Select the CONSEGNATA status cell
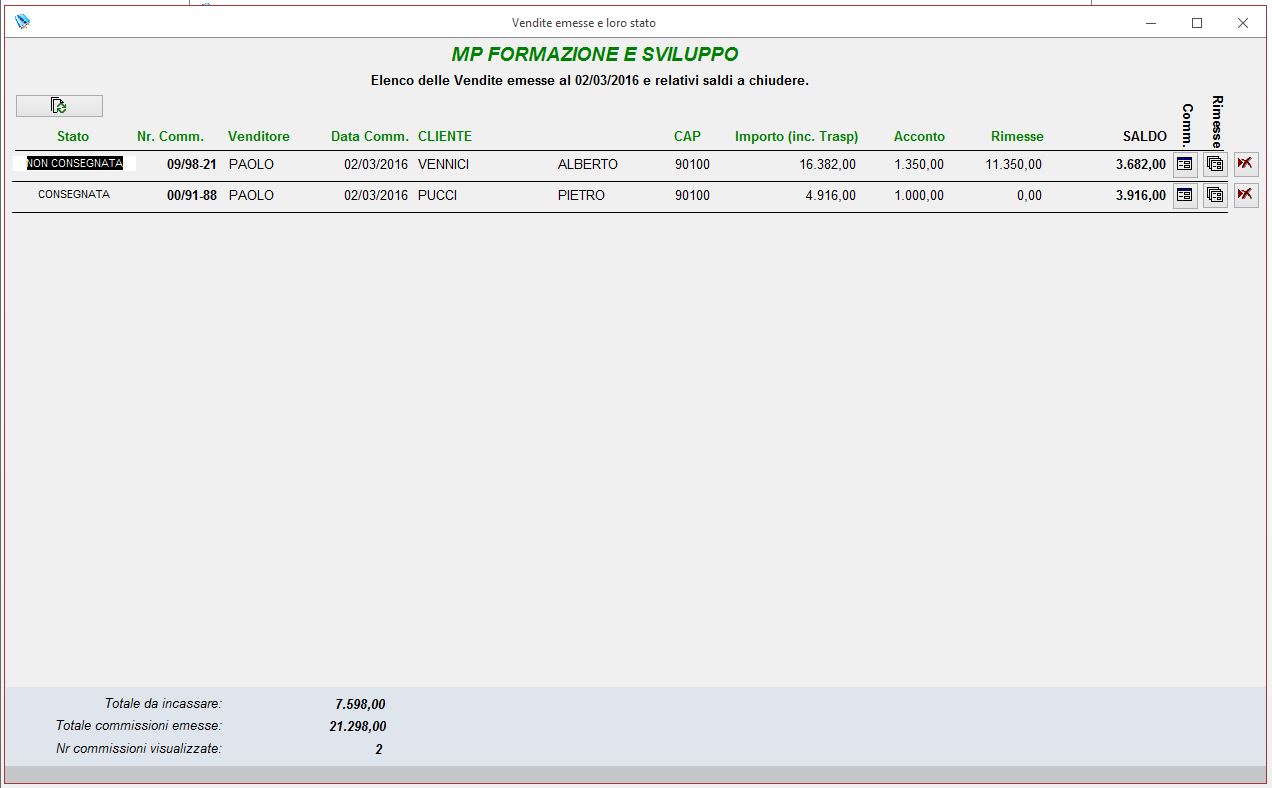The height and width of the screenshot is (788, 1272). [74, 194]
